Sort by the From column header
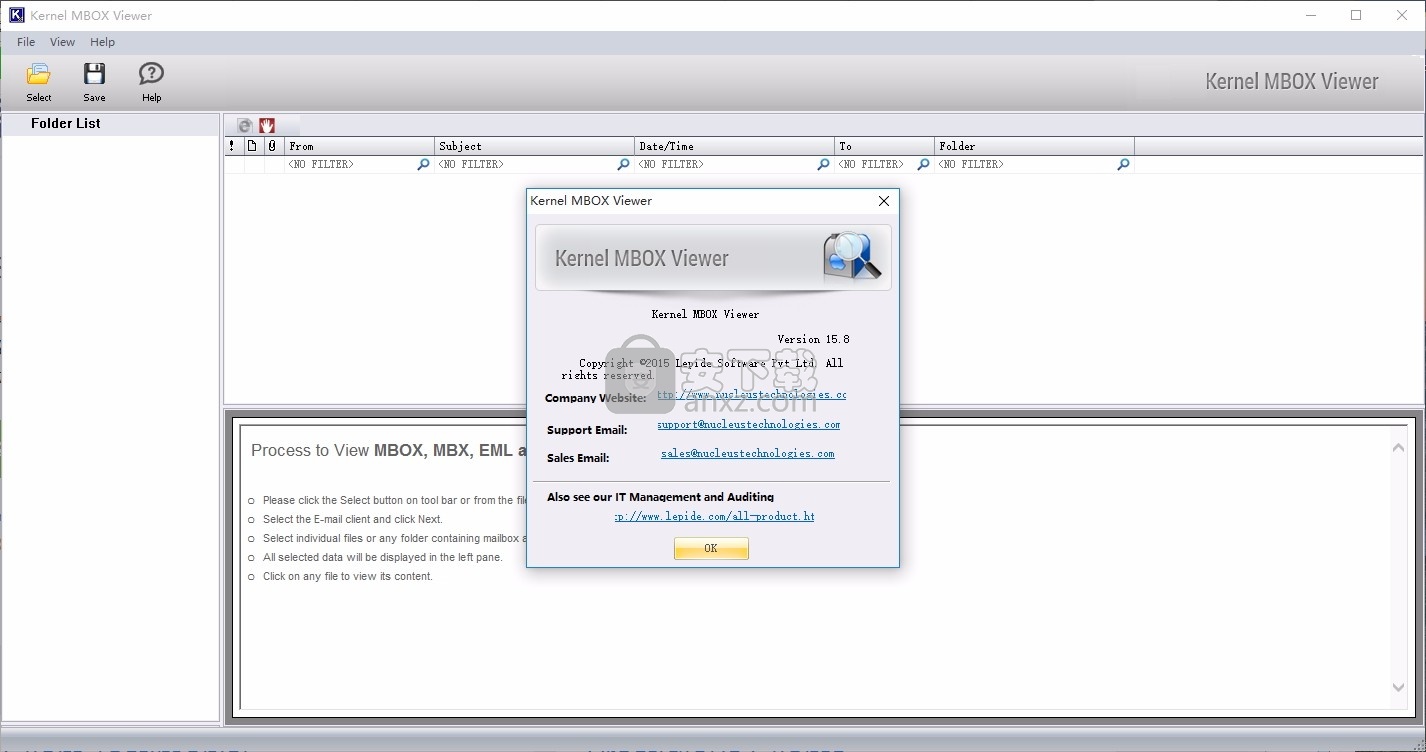 pyautogui.click(x=359, y=146)
